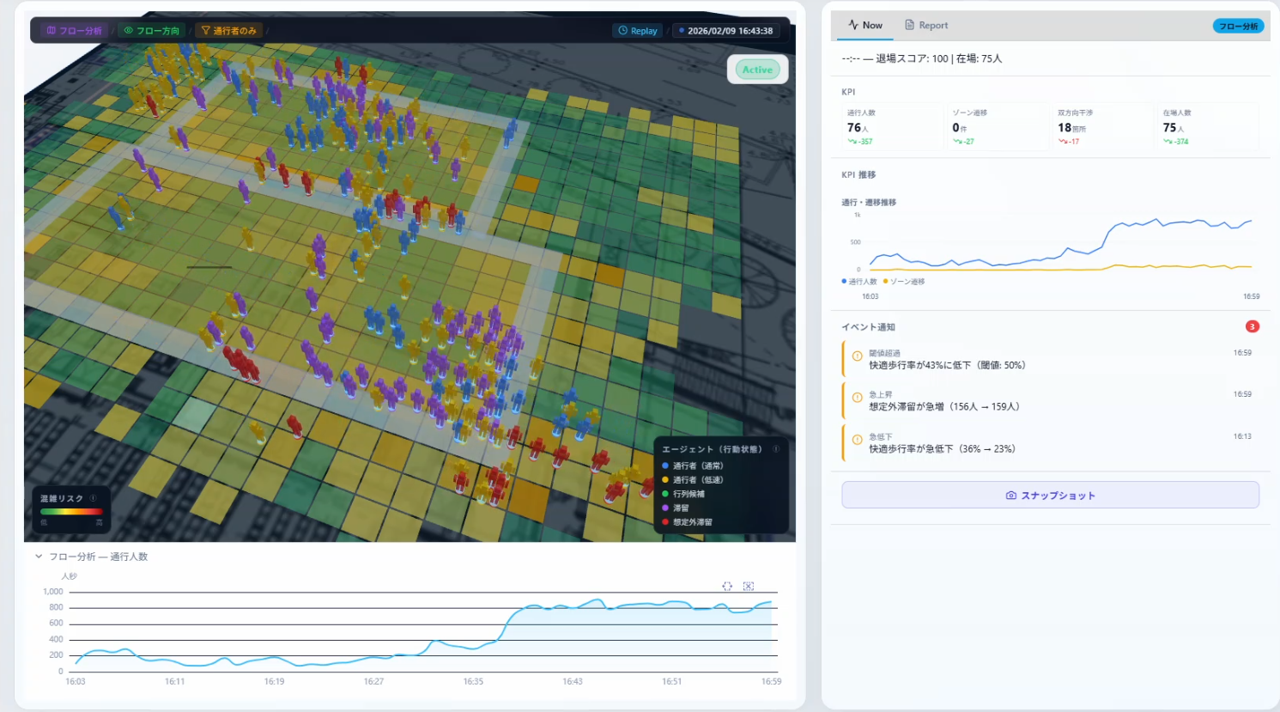Image resolution: width=1280 pixels, height=712 pixels.
Task: Click the info icon beside エージェント legend title
Action: (x=776, y=449)
